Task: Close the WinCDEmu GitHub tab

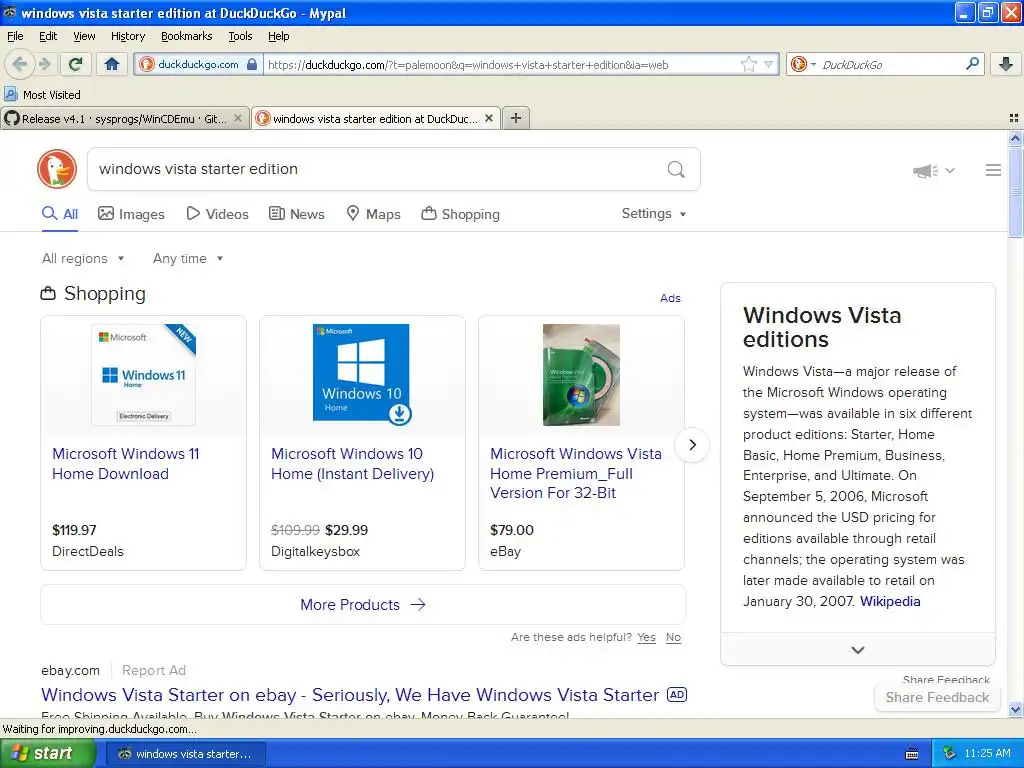Action: 238,118
